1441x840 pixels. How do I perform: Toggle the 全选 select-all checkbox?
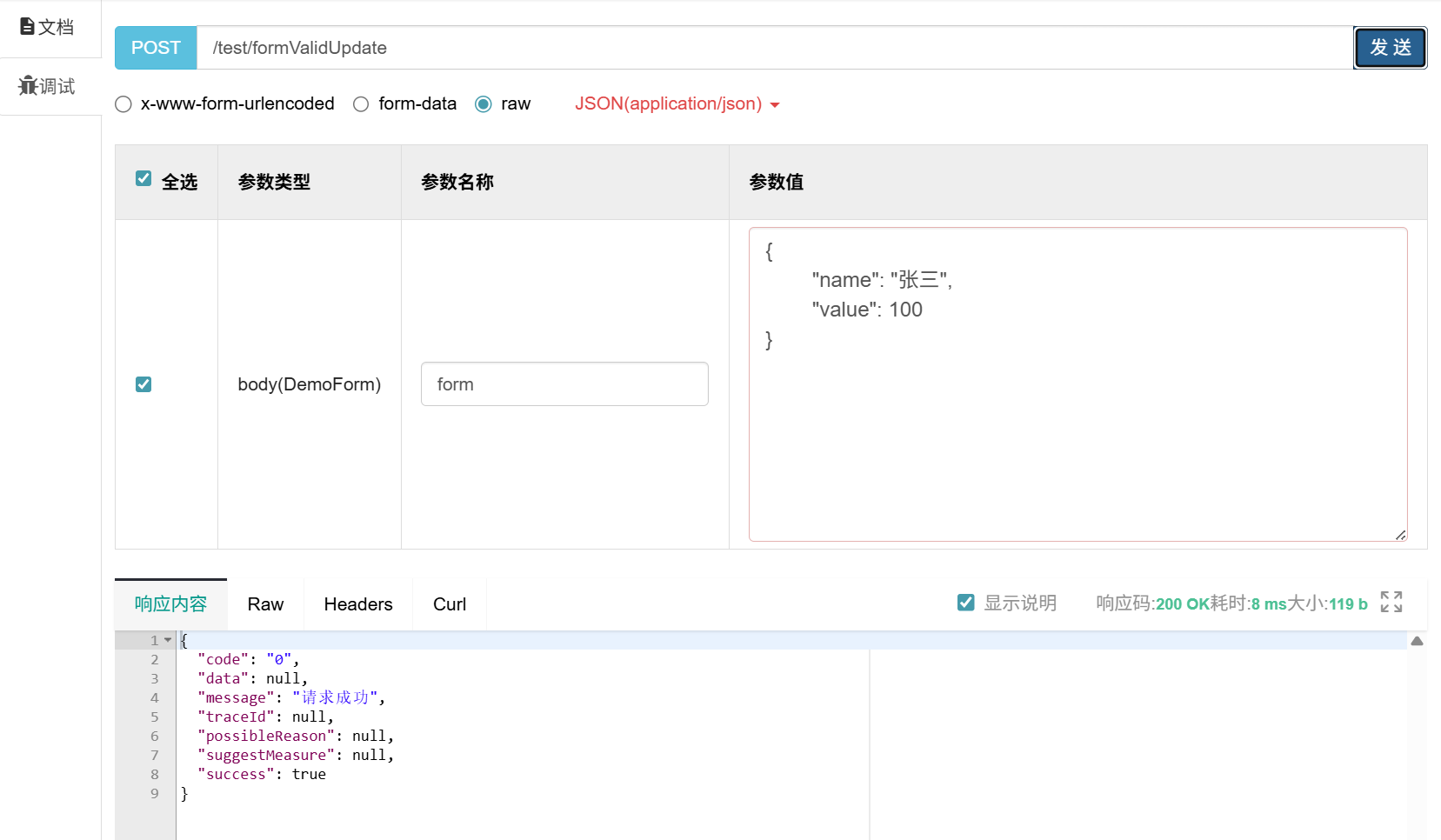click(143, 177)
